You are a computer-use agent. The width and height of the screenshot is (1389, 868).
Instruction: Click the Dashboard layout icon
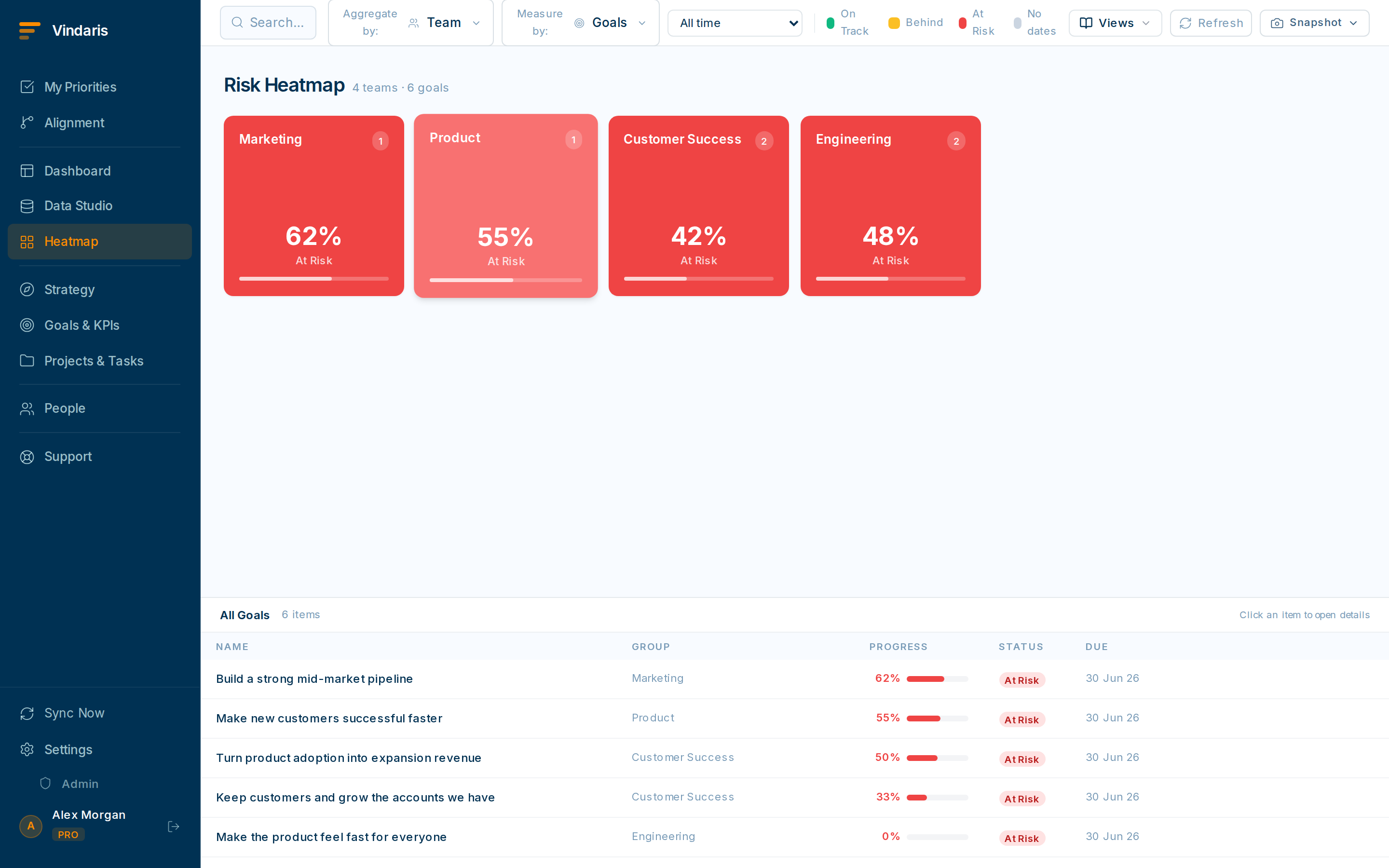tap(27, 171)
